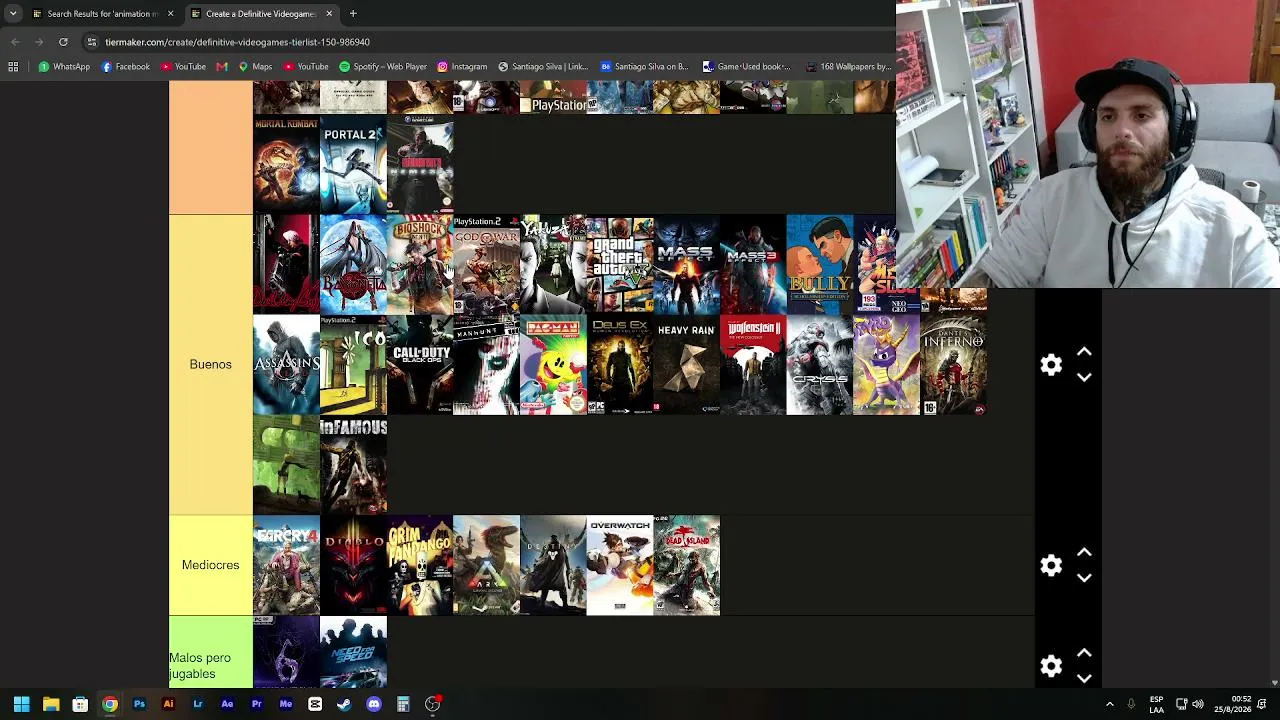Open File Explorer from the taskbar
The image size is (1280, 720).
point(51,704)
